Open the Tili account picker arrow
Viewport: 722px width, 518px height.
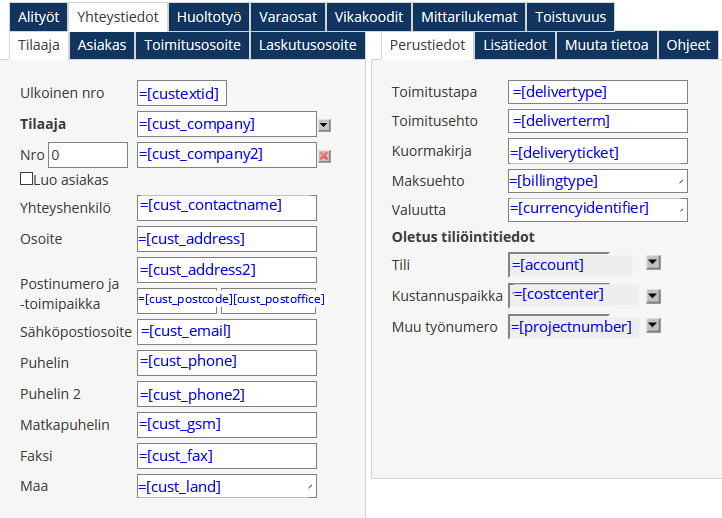point(653,263)
